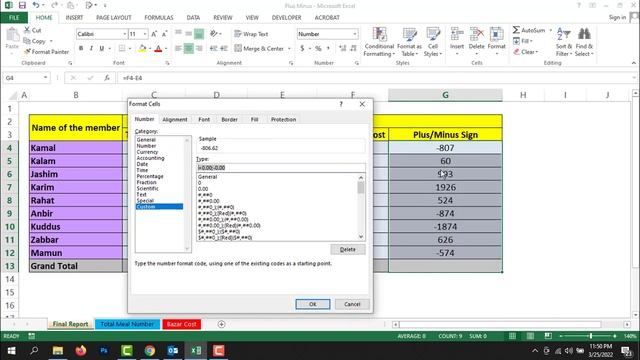Toggle Bold formatting

pos(81,48)
